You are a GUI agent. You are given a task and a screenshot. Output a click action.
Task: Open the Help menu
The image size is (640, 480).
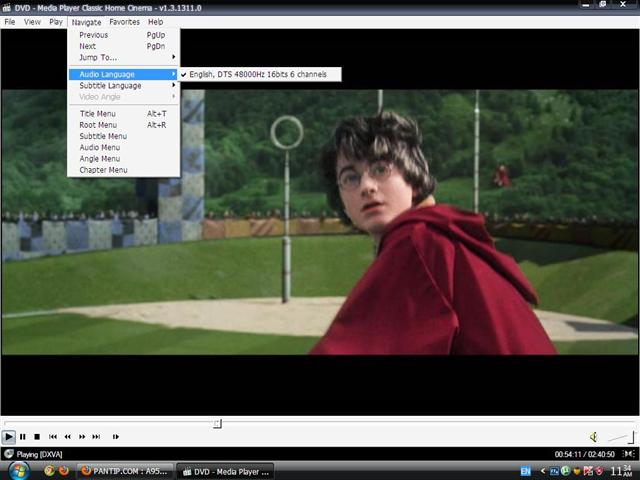[x=156, y=22]
